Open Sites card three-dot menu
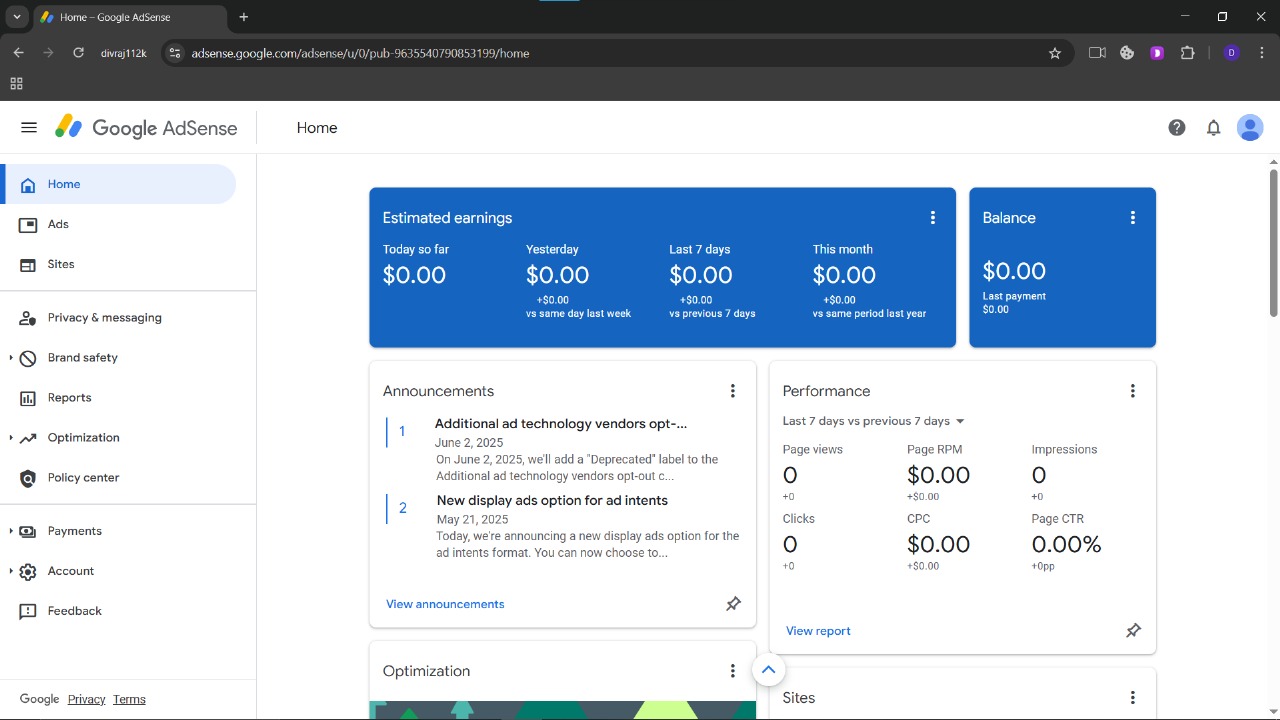The height and width of the screenshot is (720, 1280). pos(1133,698)
